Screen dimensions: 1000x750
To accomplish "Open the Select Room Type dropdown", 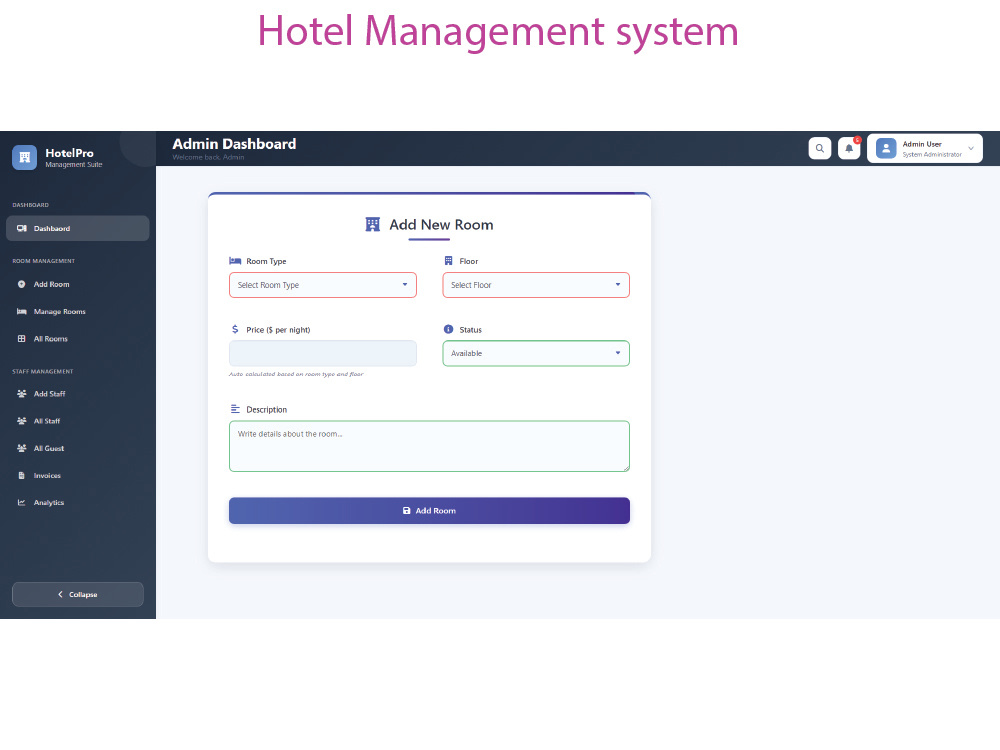I will (323, 285).
